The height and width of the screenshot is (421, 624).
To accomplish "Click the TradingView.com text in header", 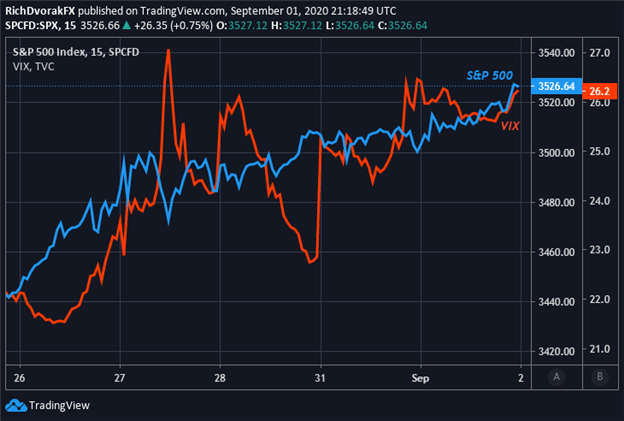I will [183, 11].
